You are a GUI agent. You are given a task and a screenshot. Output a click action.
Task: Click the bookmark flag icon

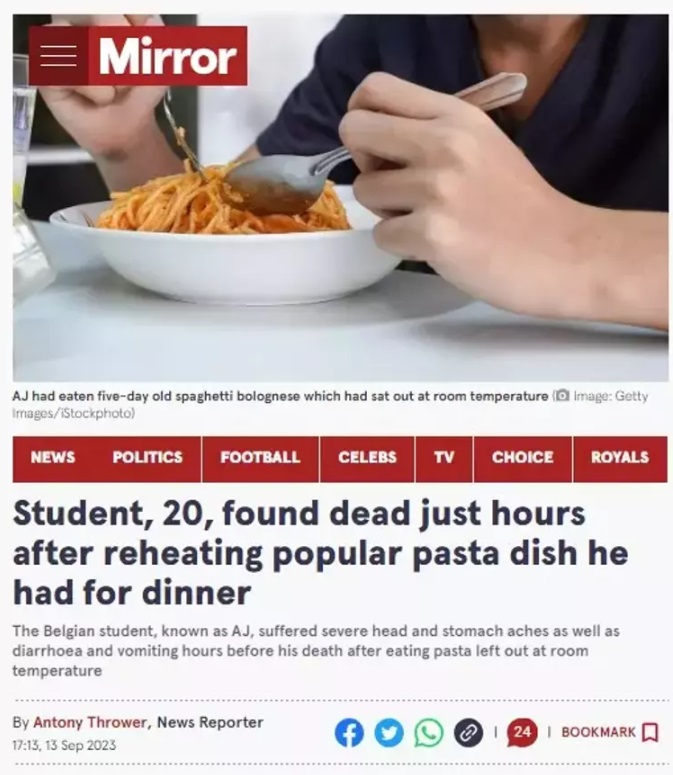click(650, 732)
